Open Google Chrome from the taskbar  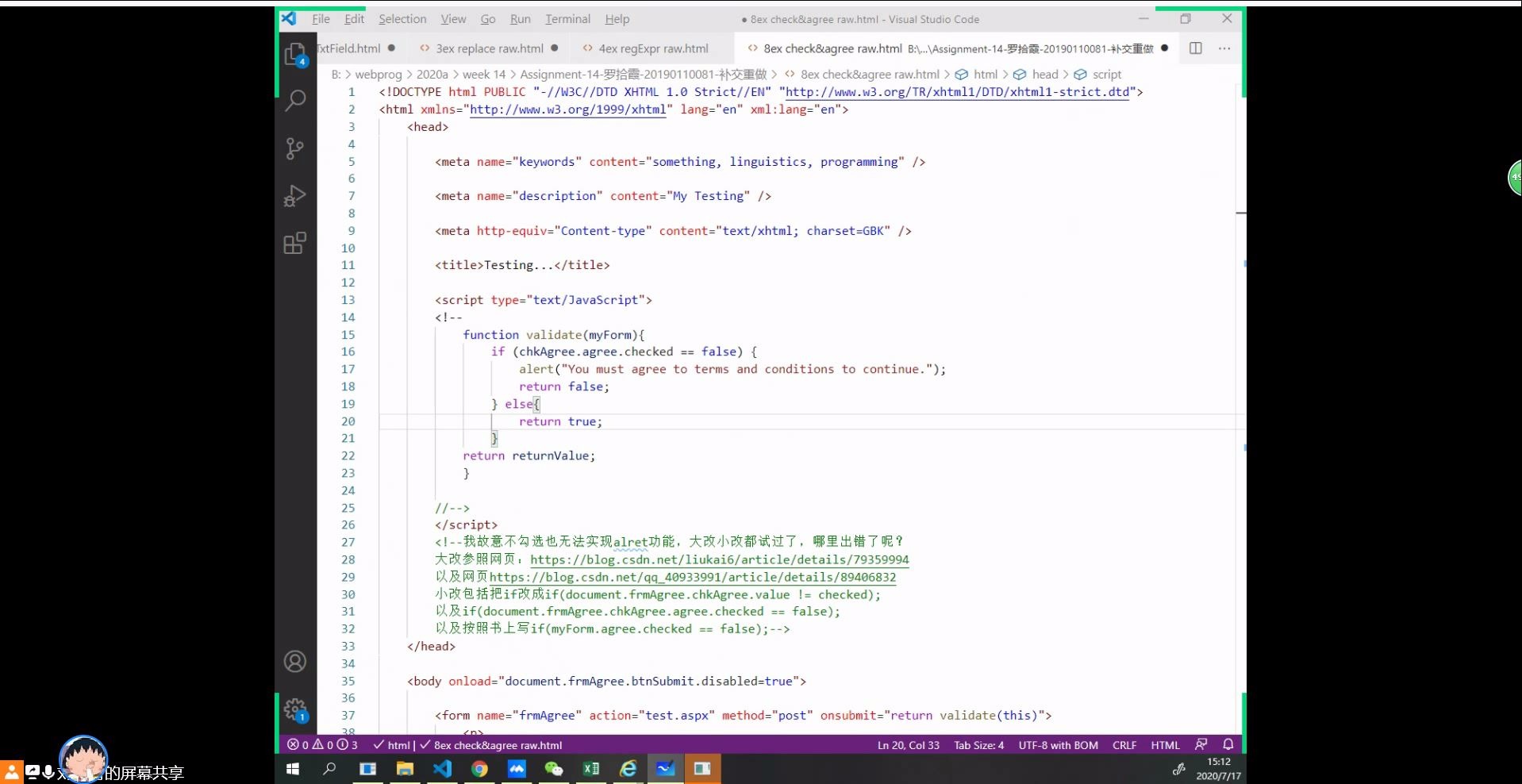479,769
